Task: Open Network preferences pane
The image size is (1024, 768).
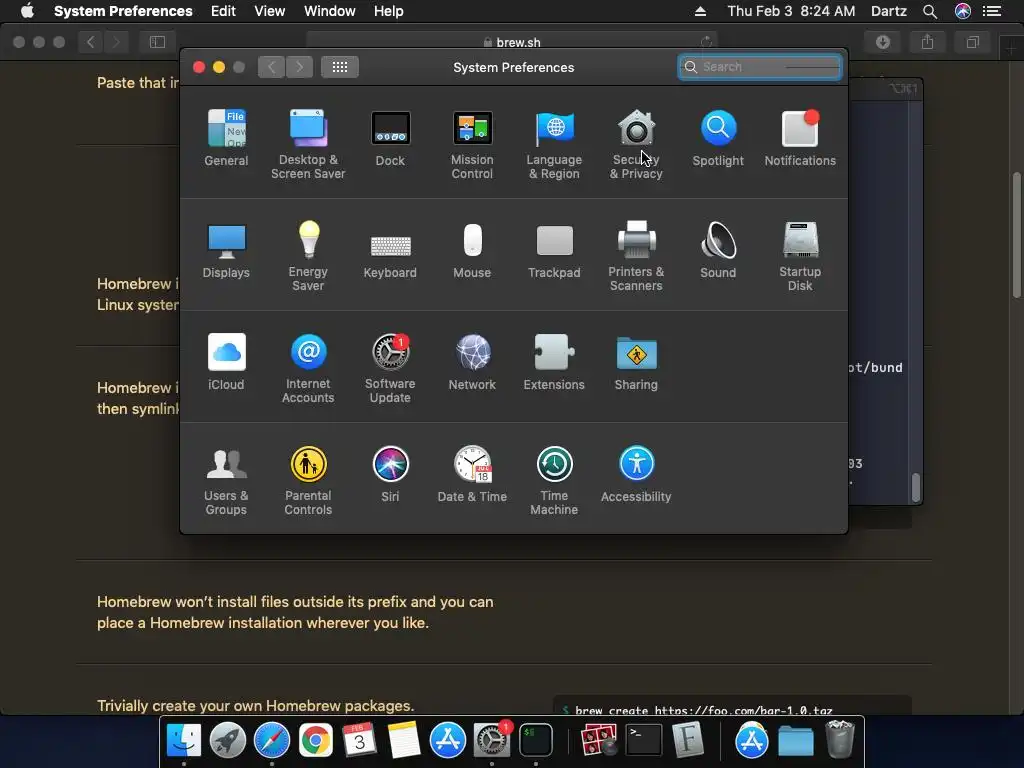Action: coord(472,362)
